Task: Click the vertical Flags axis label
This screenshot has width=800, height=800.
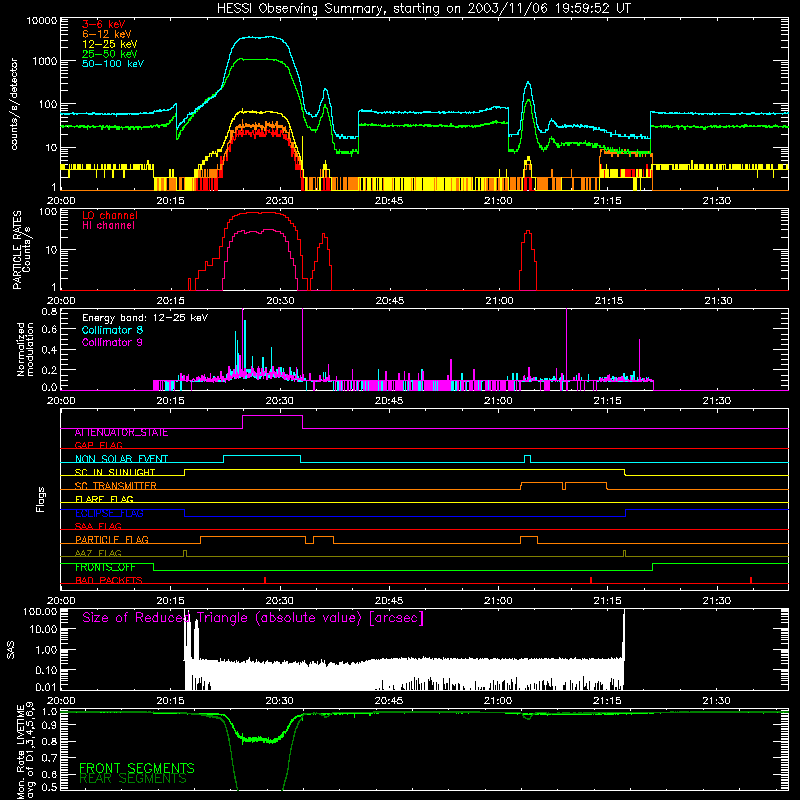Action: tap(40, 499)
